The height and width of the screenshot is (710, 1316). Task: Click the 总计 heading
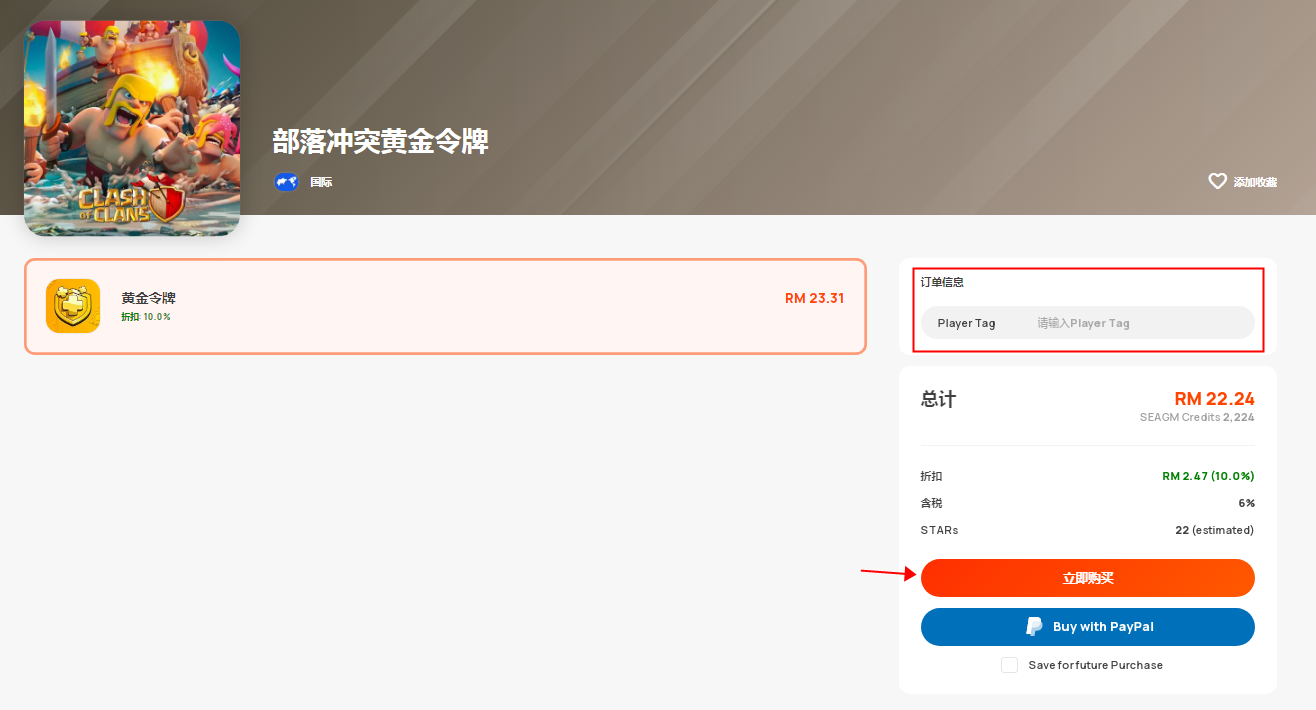pyautogui.click(x=938, y=400)
